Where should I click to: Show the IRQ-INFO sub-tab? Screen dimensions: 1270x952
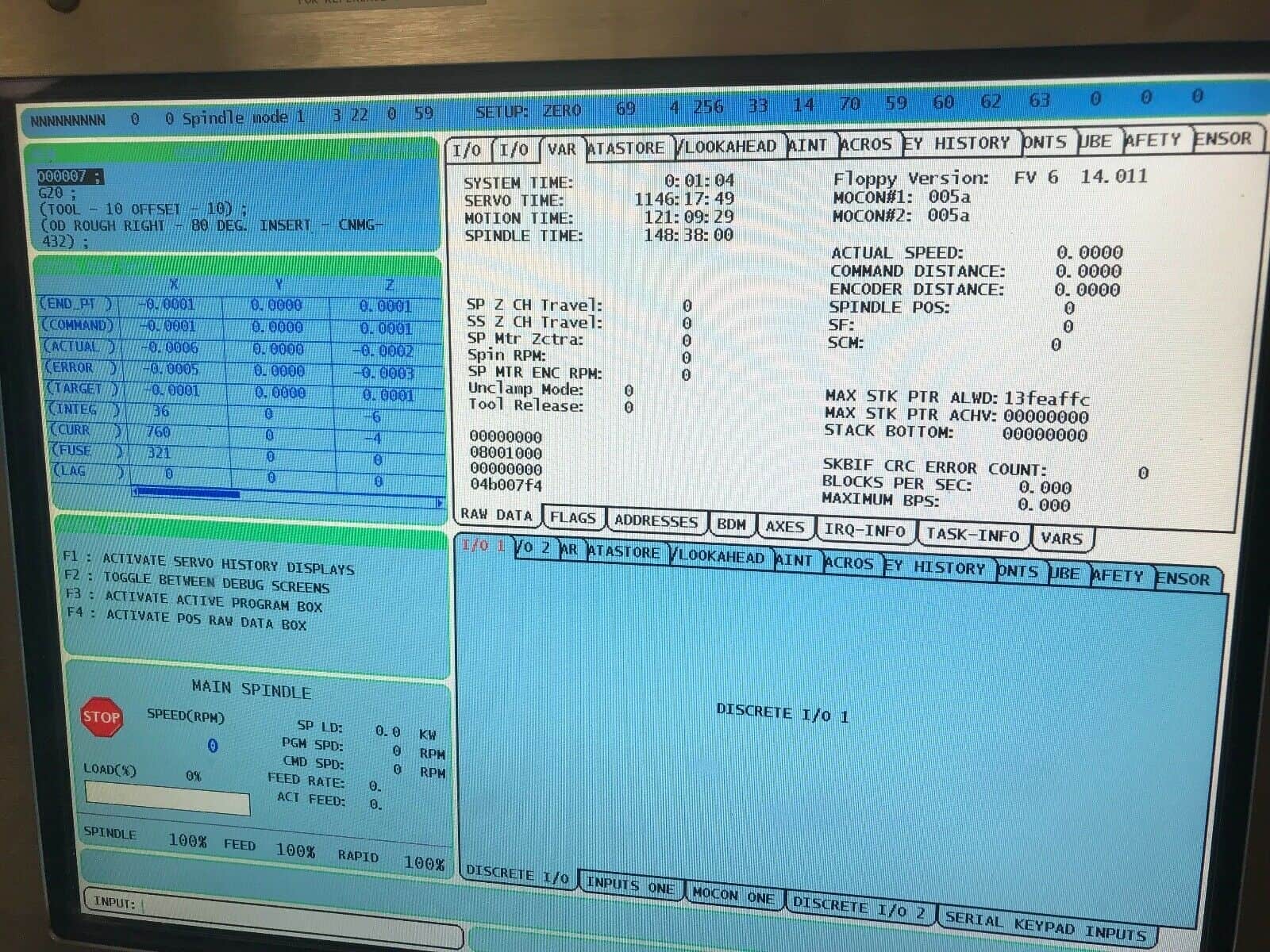tap(864, 530)
